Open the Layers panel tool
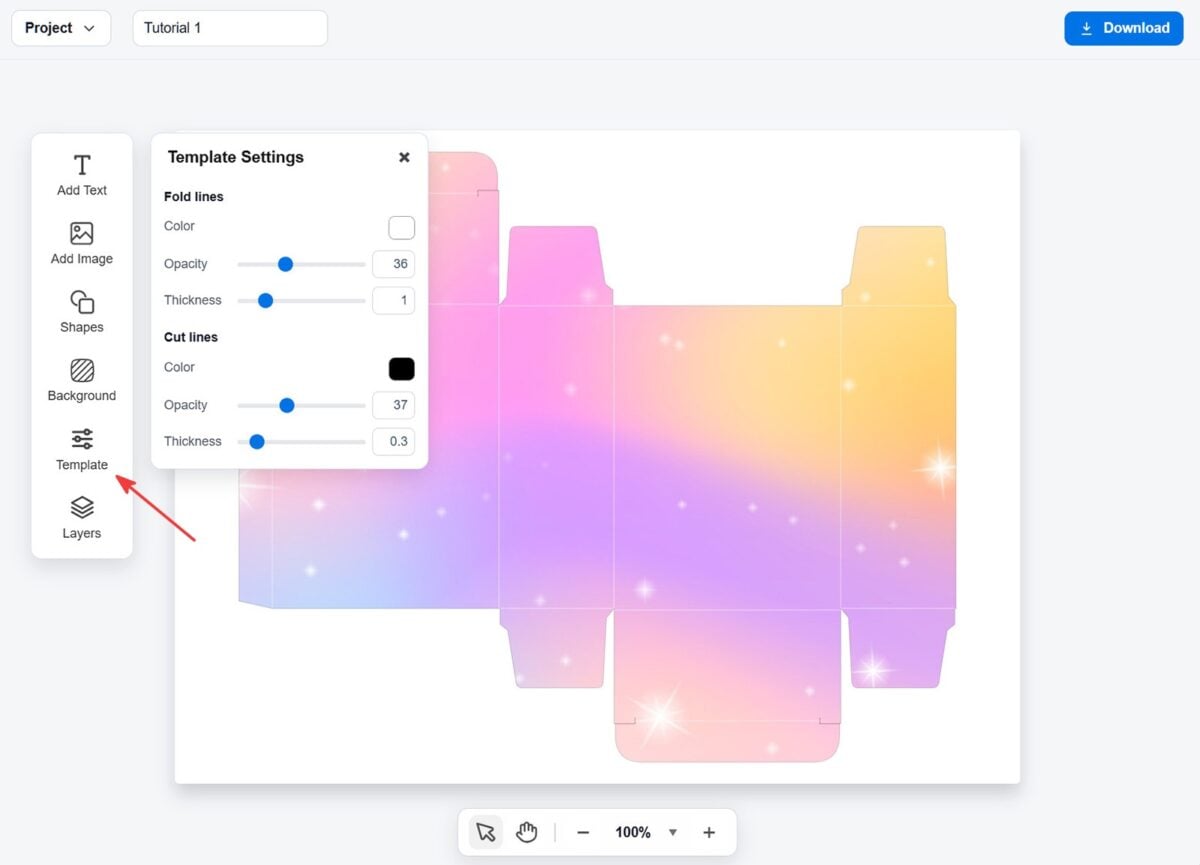Viewport: 1200px width, 865px height. [x=82, y=518]
